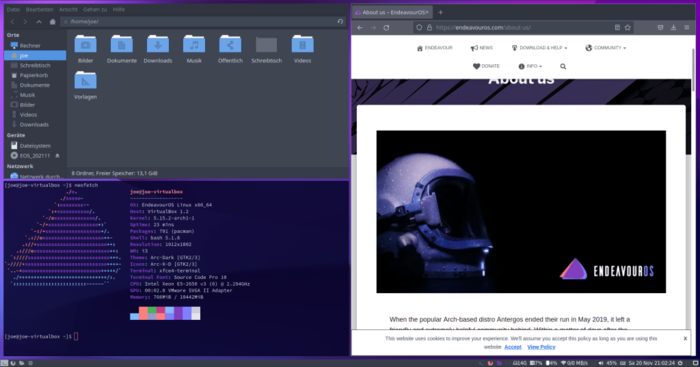Open the Info dropdown
The height and width of the screenshot is (367, 700).
tap(530, 67)
